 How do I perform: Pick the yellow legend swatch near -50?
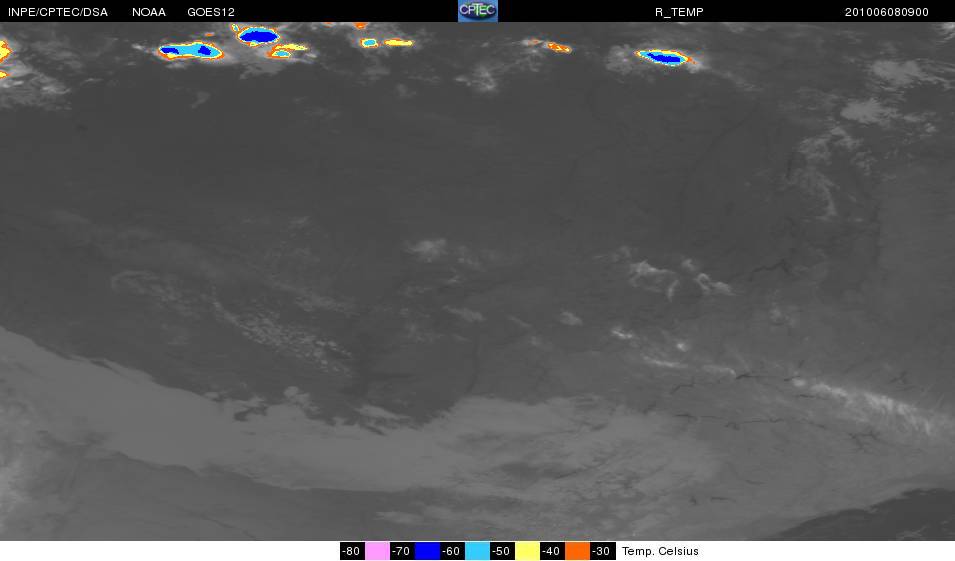coord(527,551)
